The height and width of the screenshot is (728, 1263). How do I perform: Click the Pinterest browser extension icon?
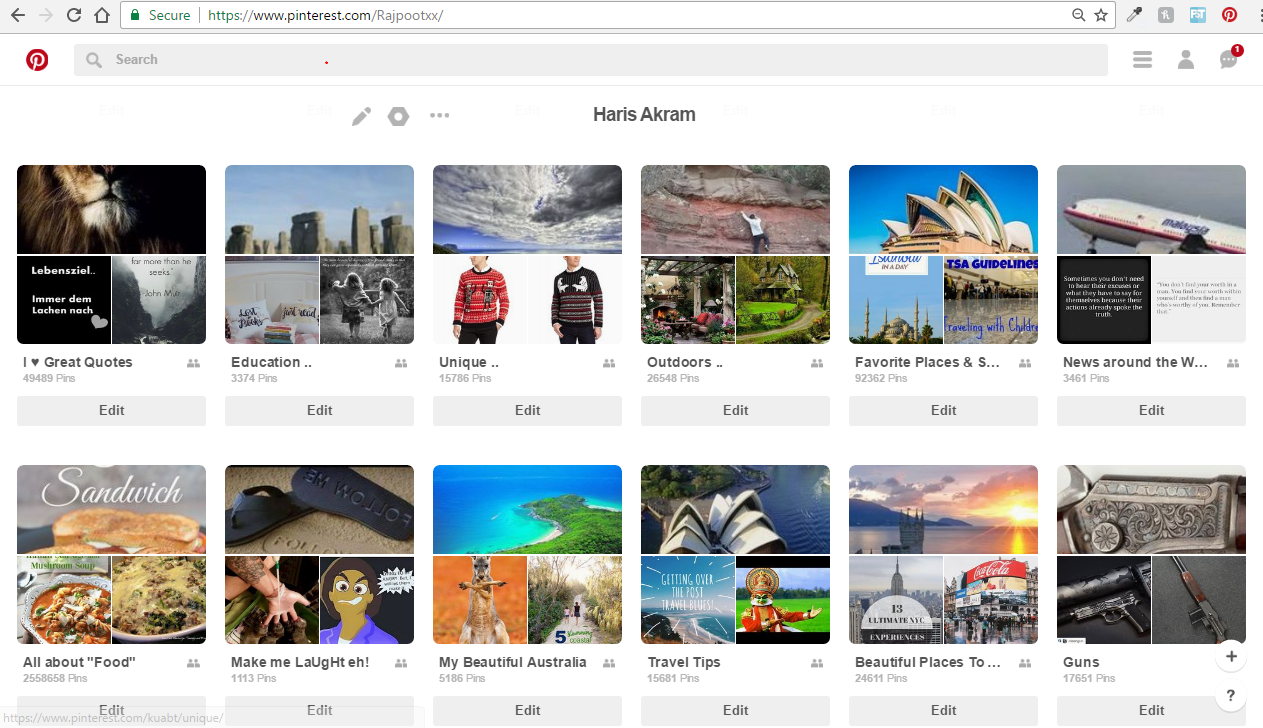click(1230, 14)
